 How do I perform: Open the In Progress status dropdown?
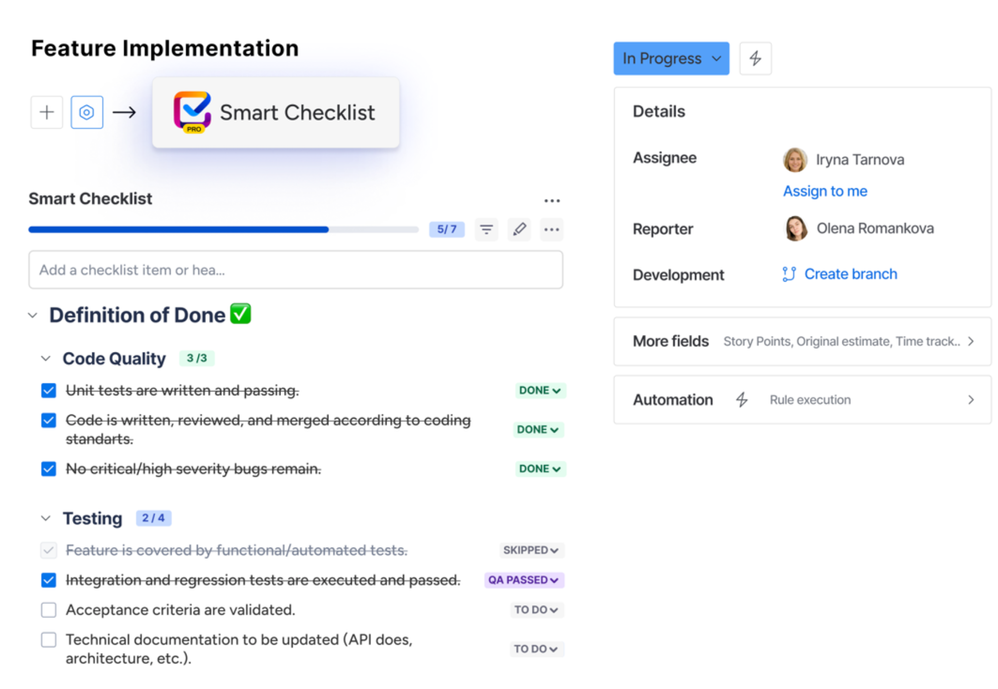[671, 58]
